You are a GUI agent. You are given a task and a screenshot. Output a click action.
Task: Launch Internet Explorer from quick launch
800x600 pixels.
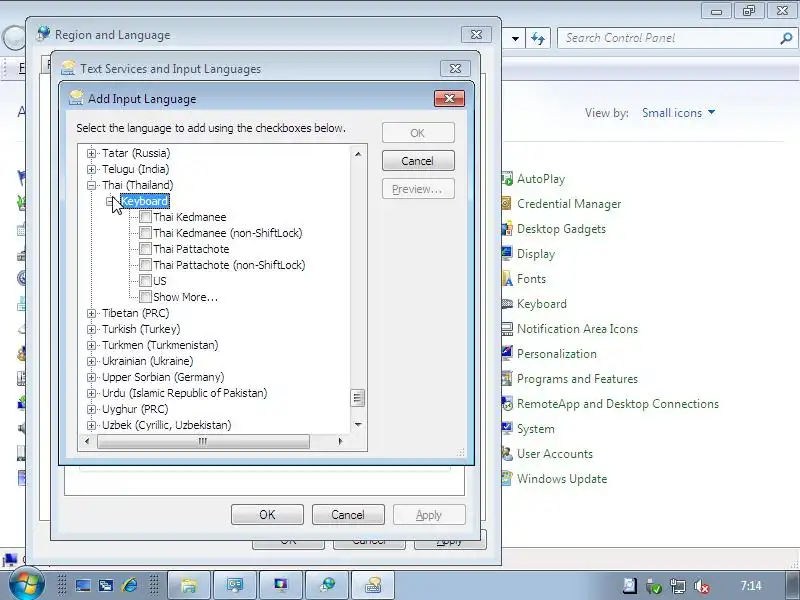(129, 585)
